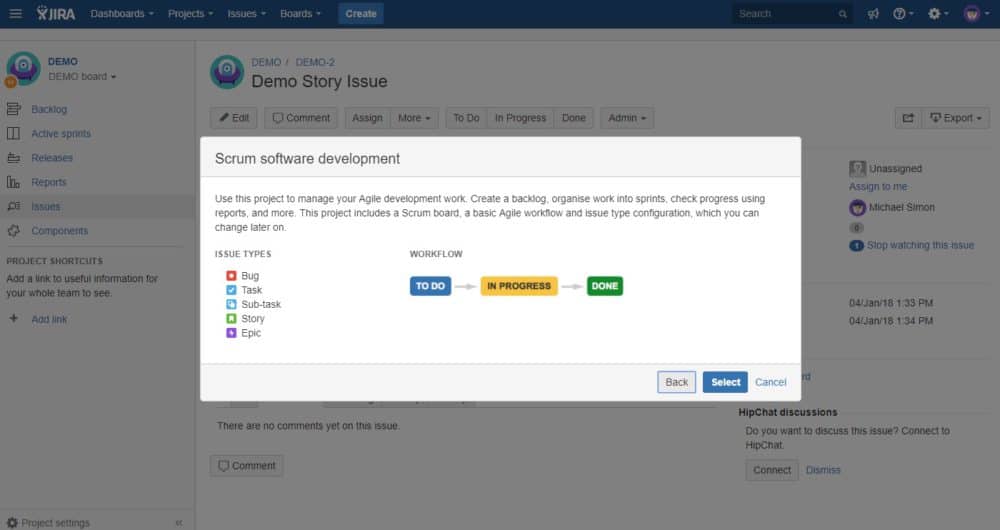The height and width of the screenshot is (530, 1000).
Task: Click the Sub-task issue type icon
Action: tap(231, 304)
